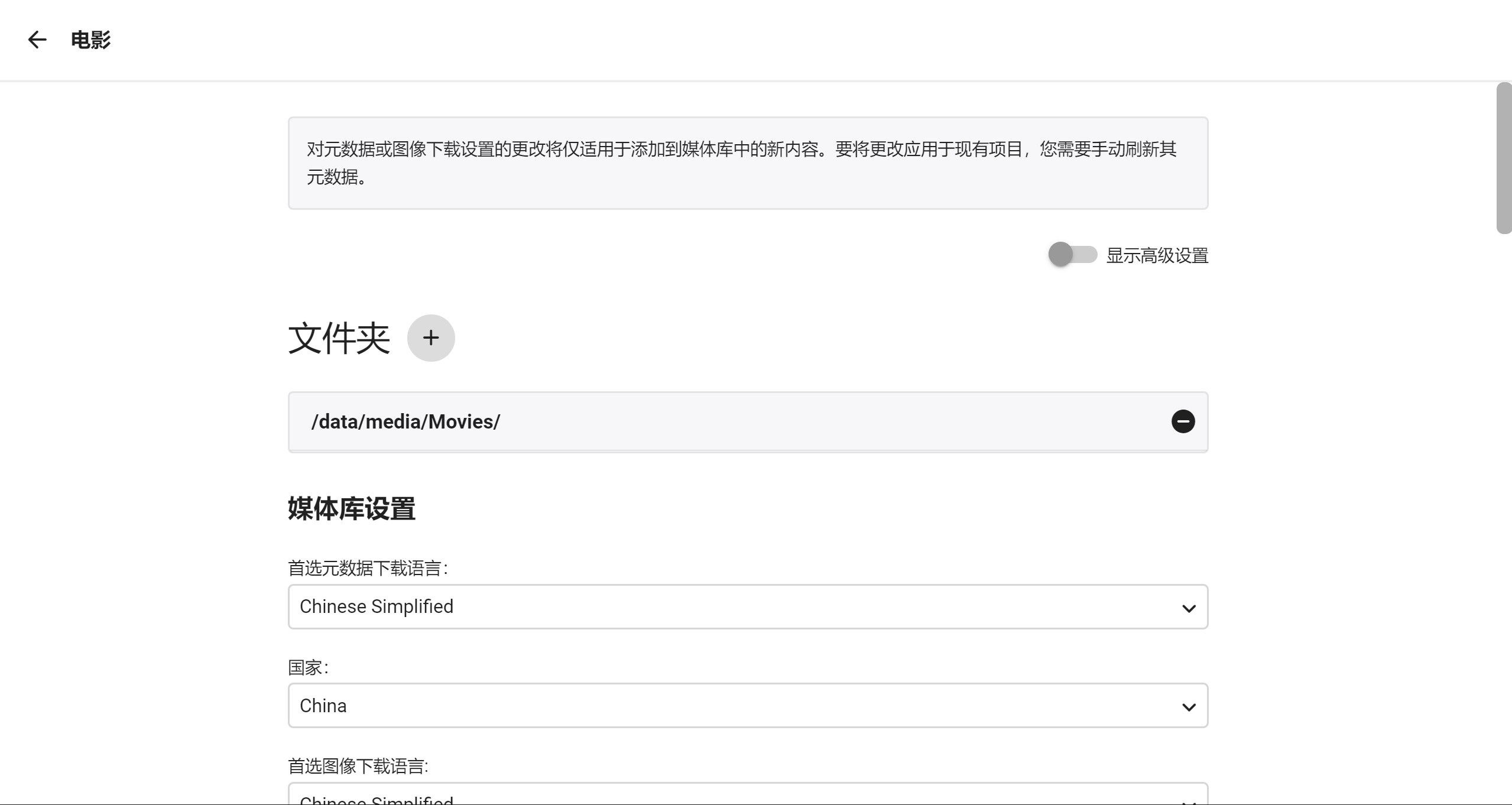The width and height of the screenshot is (1512, 805).
Task: Click the chevron on the Chinese Simplified metadata dropdown
Action: coord(1189,608)
